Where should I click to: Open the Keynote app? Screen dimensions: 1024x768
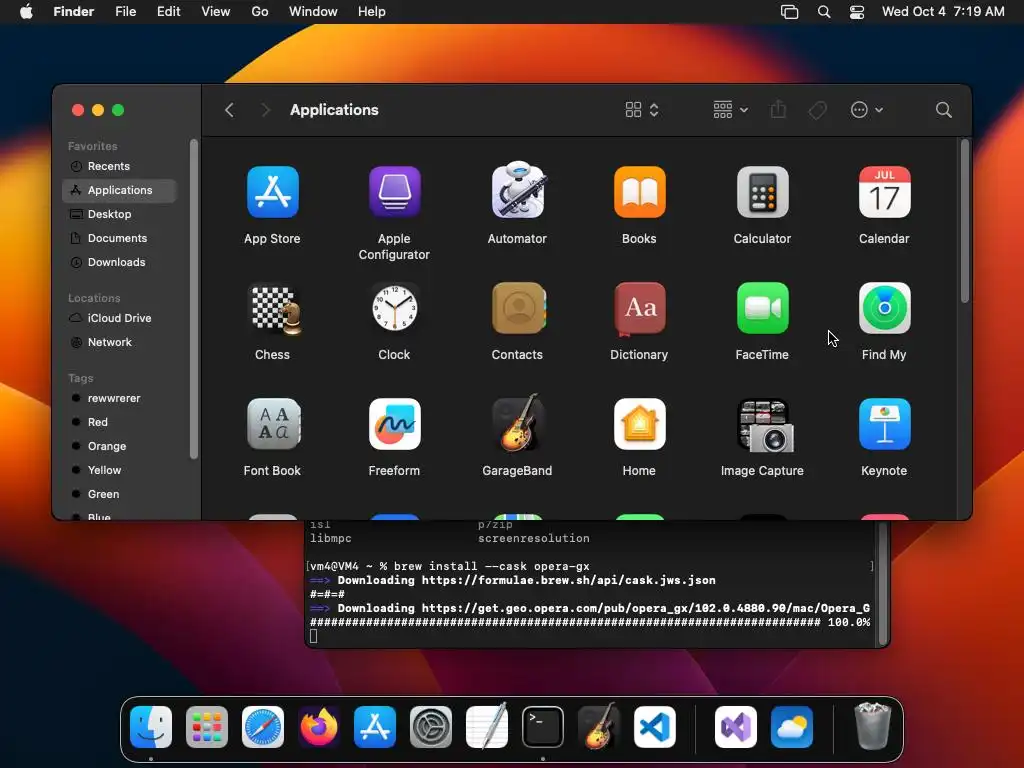(x=884, y=424)
